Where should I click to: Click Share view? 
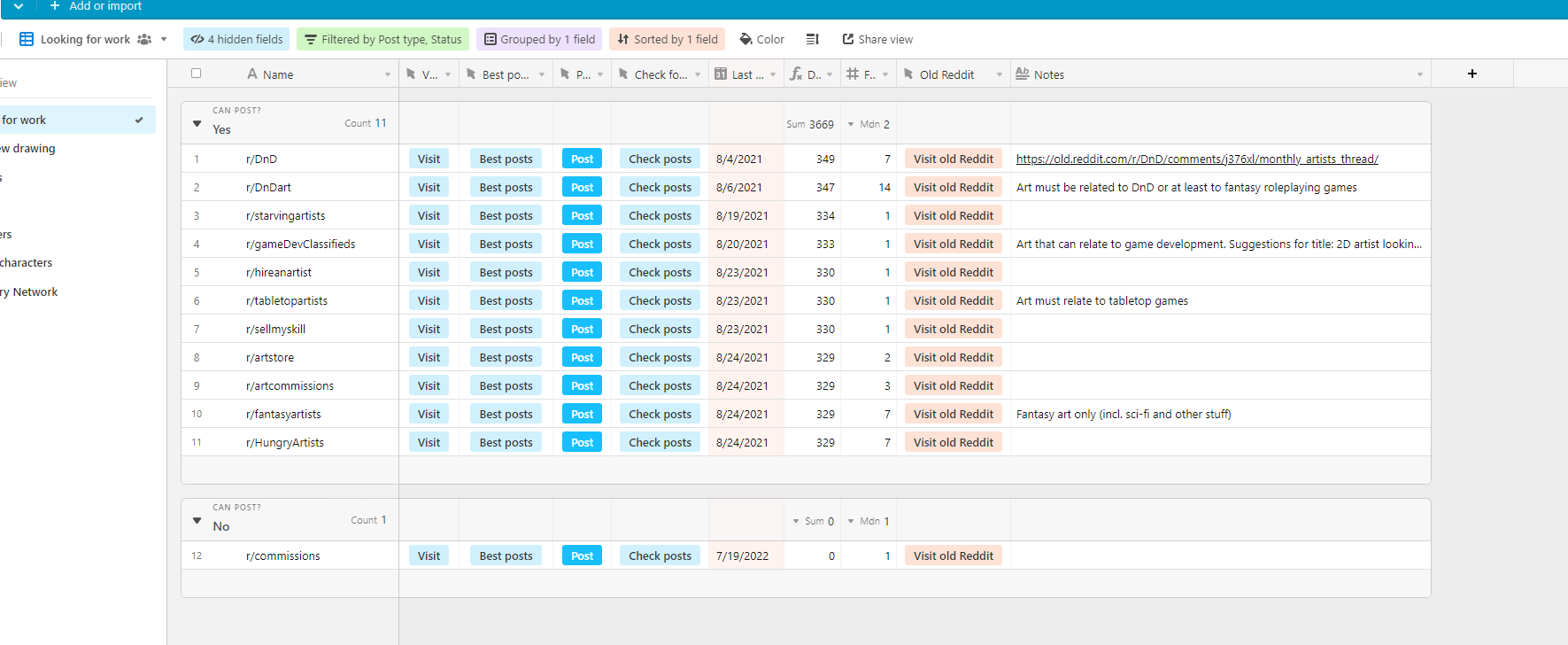877,39
